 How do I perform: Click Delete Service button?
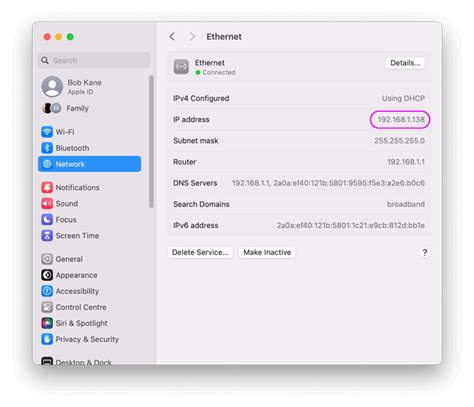click(200, 252)
